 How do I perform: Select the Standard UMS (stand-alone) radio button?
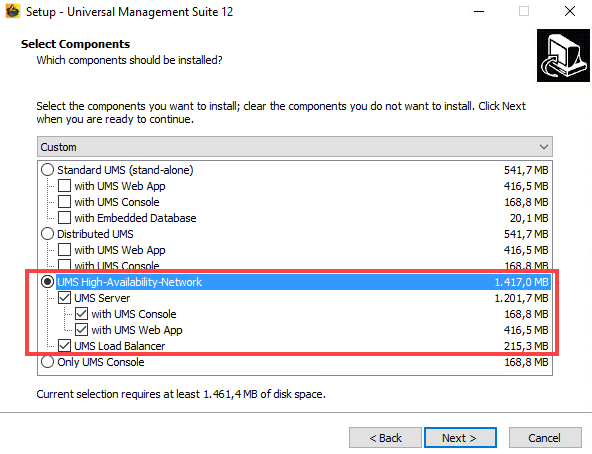tap(47, 170)
